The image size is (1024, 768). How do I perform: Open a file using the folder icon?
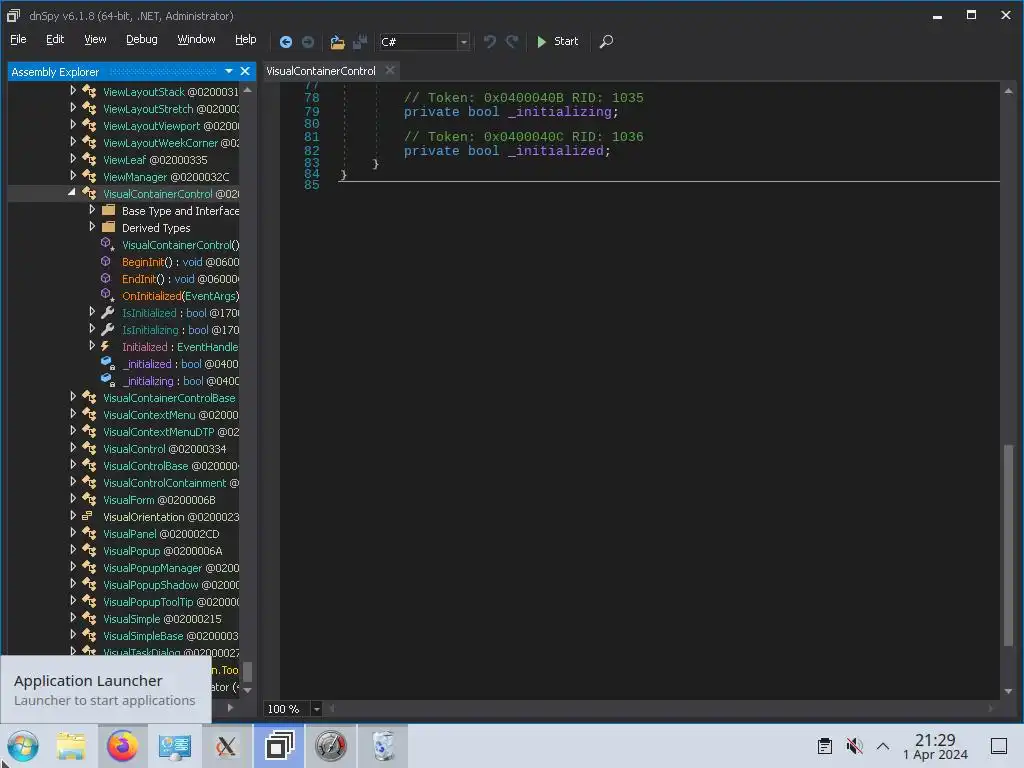pos(337,42)
